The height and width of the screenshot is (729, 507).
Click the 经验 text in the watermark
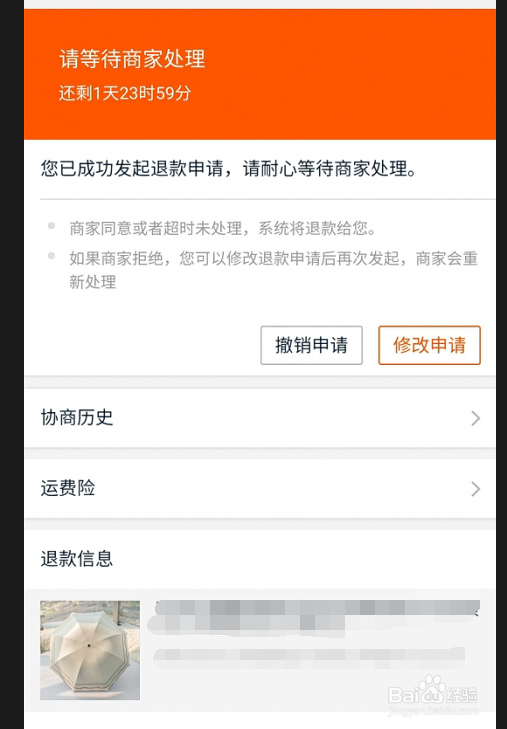point(461,695)
